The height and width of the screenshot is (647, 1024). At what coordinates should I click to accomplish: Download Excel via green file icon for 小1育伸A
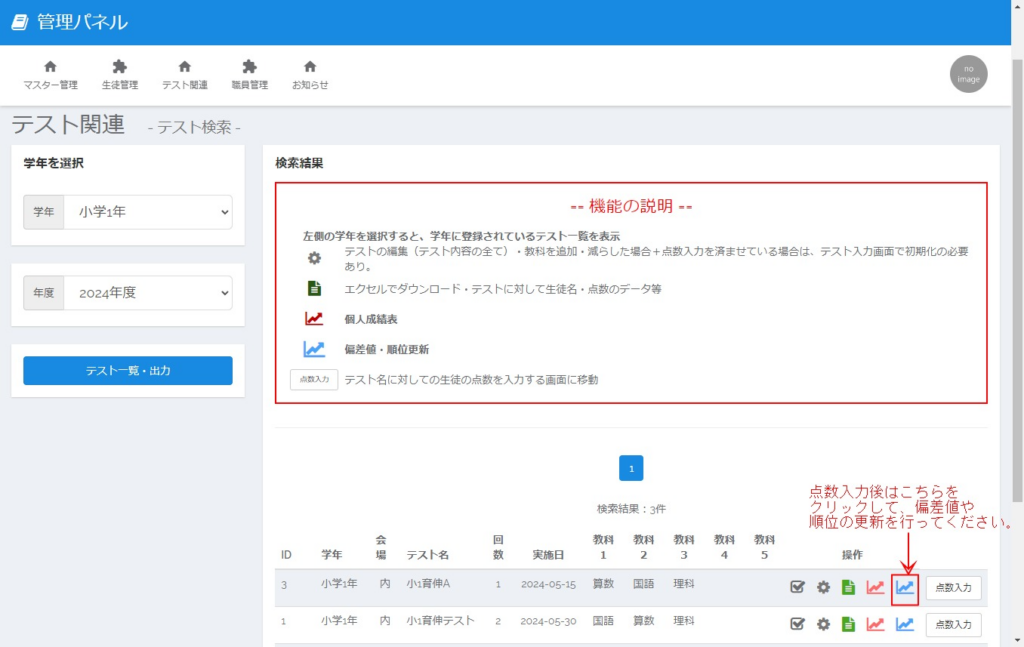click(848, 587)
